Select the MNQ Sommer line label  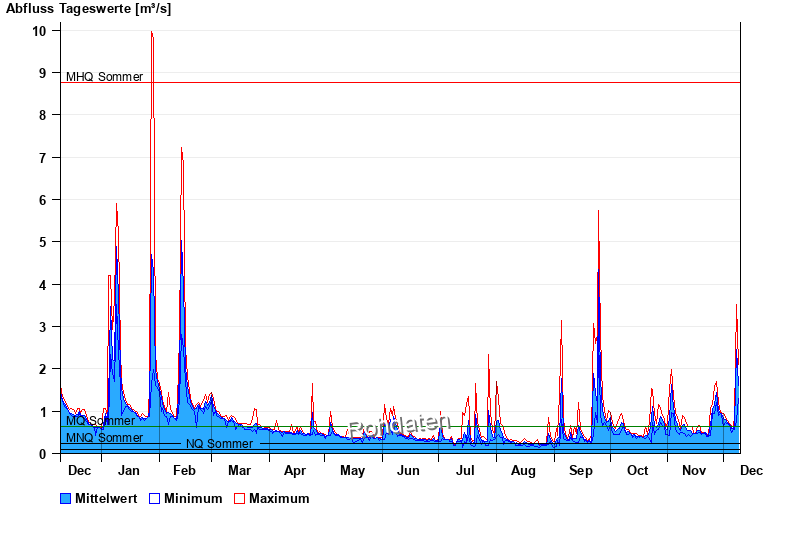[x=104, y=438]
